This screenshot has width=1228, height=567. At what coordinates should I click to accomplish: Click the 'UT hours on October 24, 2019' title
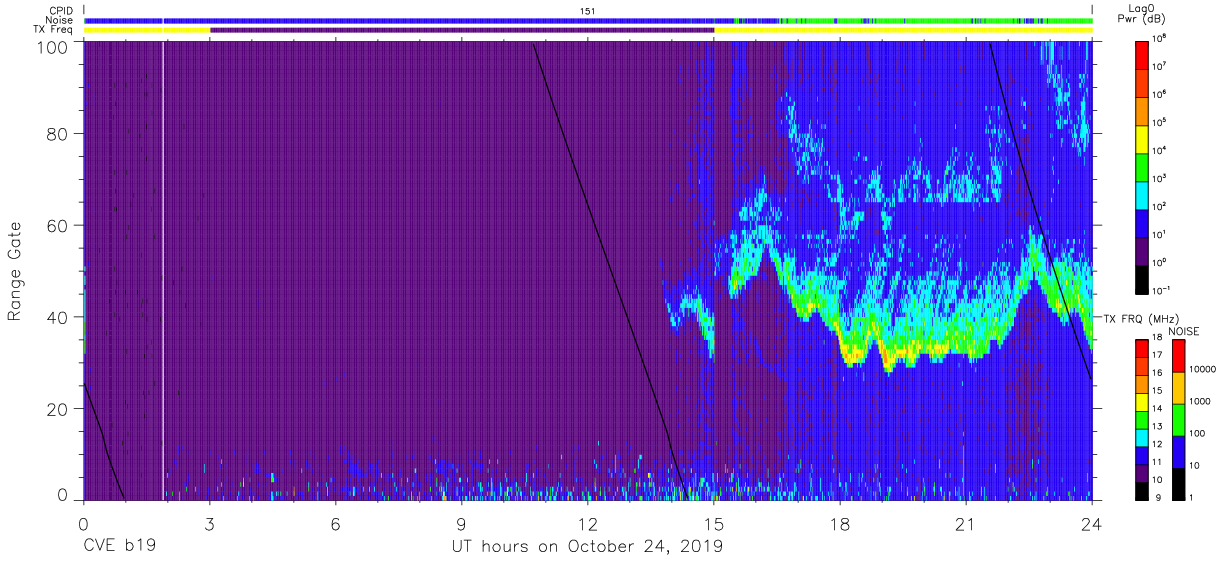[587, 547]
